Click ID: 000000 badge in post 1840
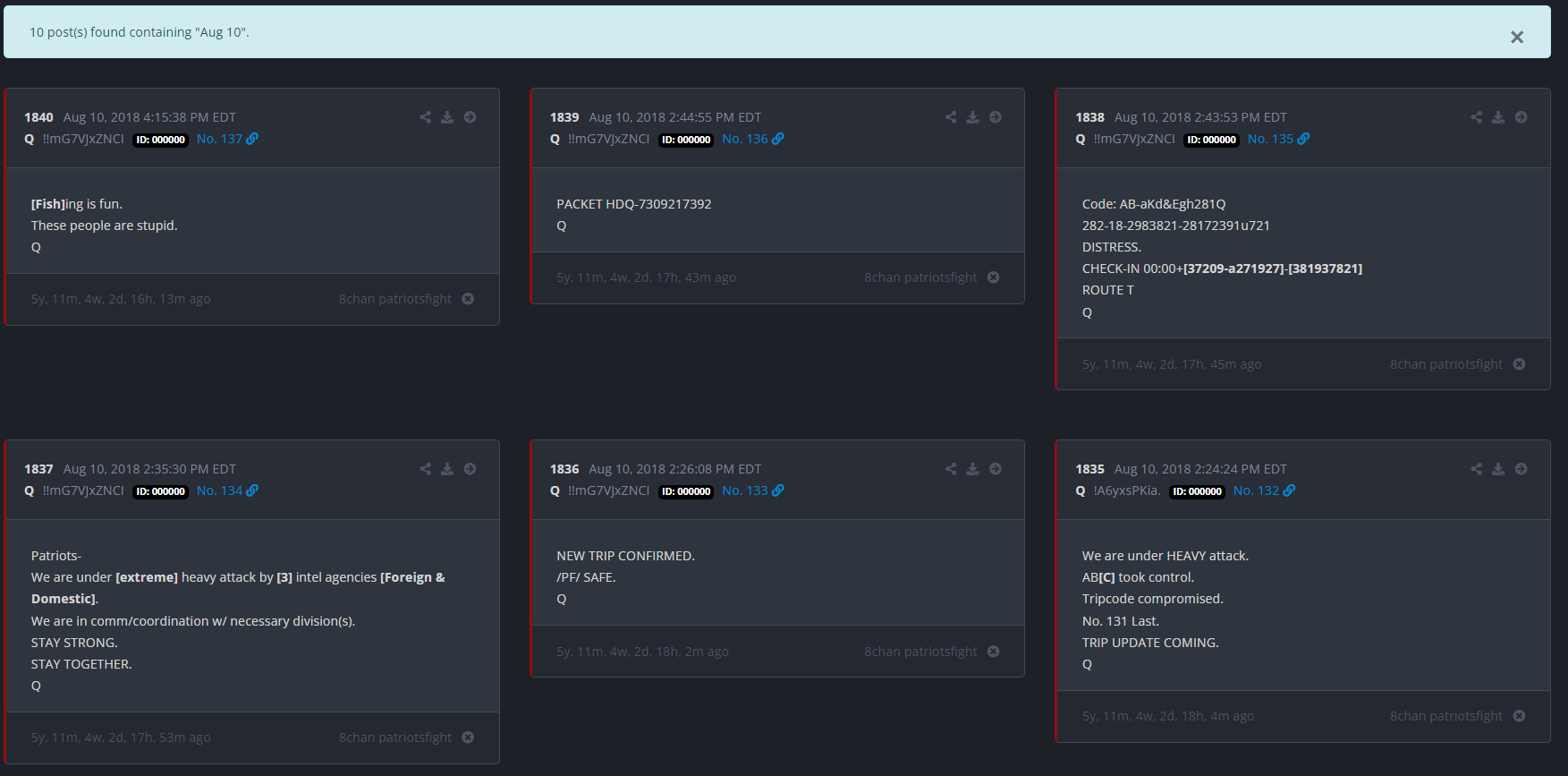Image resolution: width=1568 pixels, height=776 pixels. (x=160, y=140)
